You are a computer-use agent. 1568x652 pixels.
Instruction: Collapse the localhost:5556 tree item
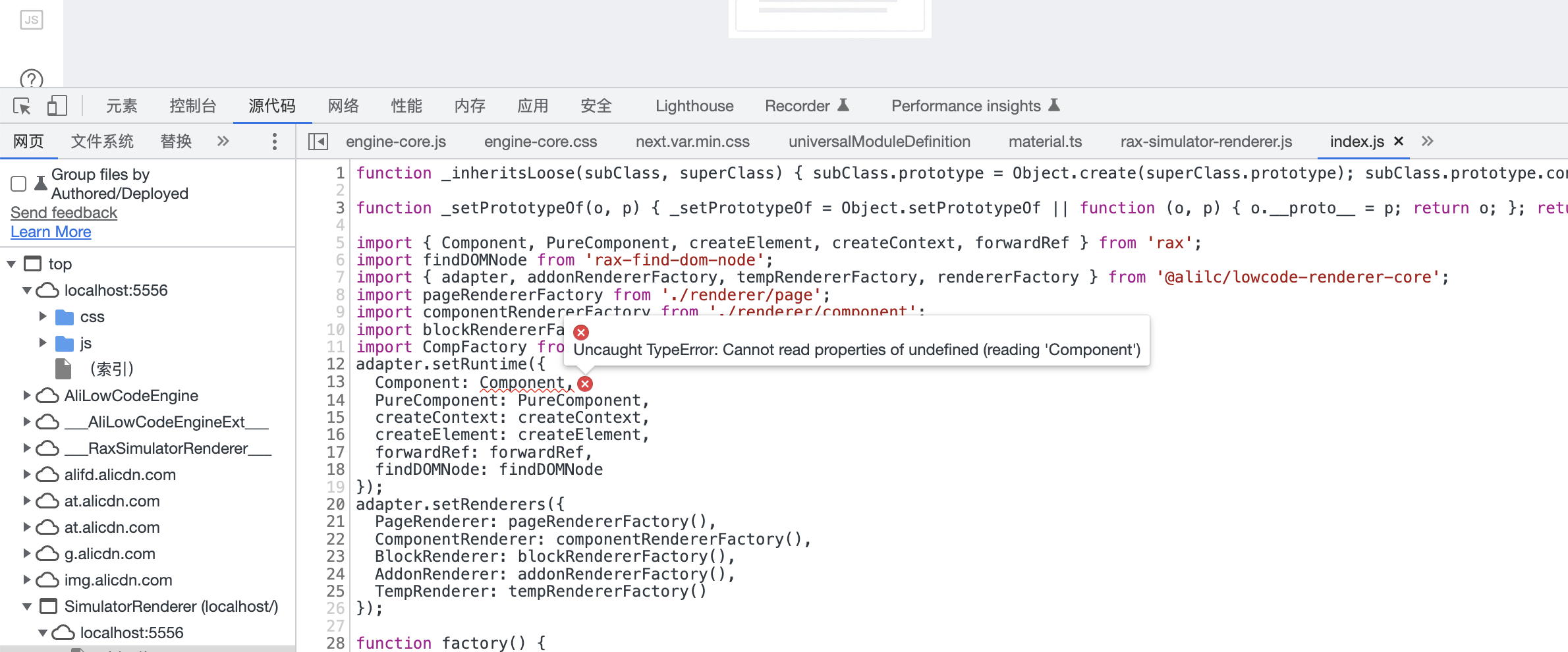click(26, 290)
